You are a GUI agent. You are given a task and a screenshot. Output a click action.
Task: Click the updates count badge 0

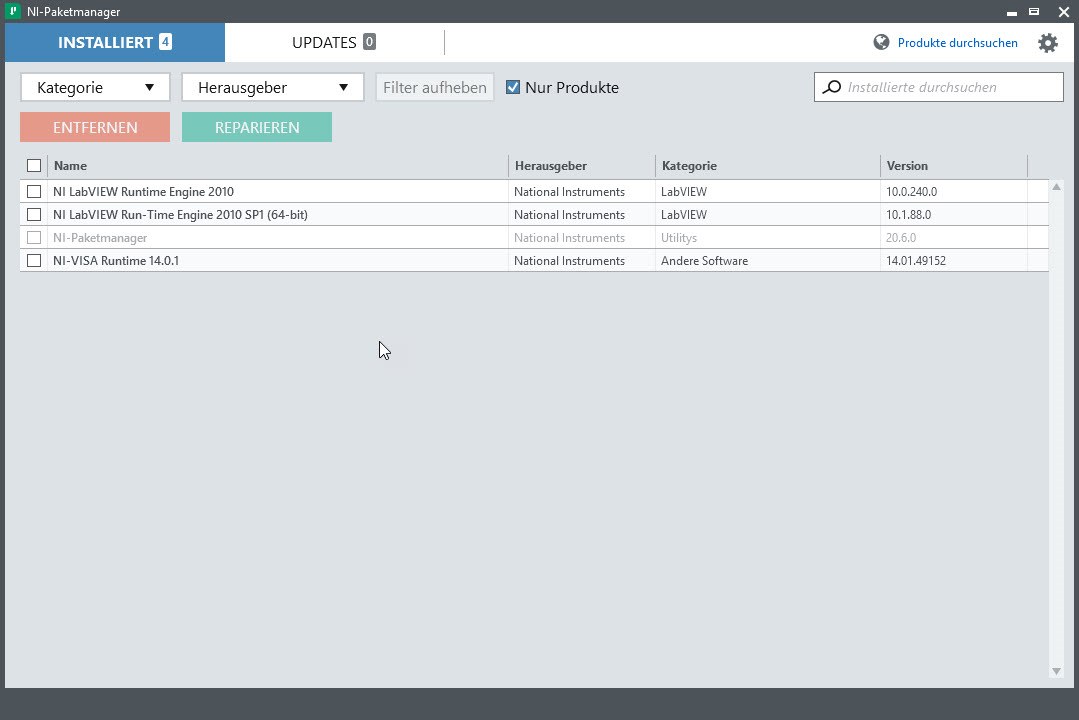pos(369,42)
